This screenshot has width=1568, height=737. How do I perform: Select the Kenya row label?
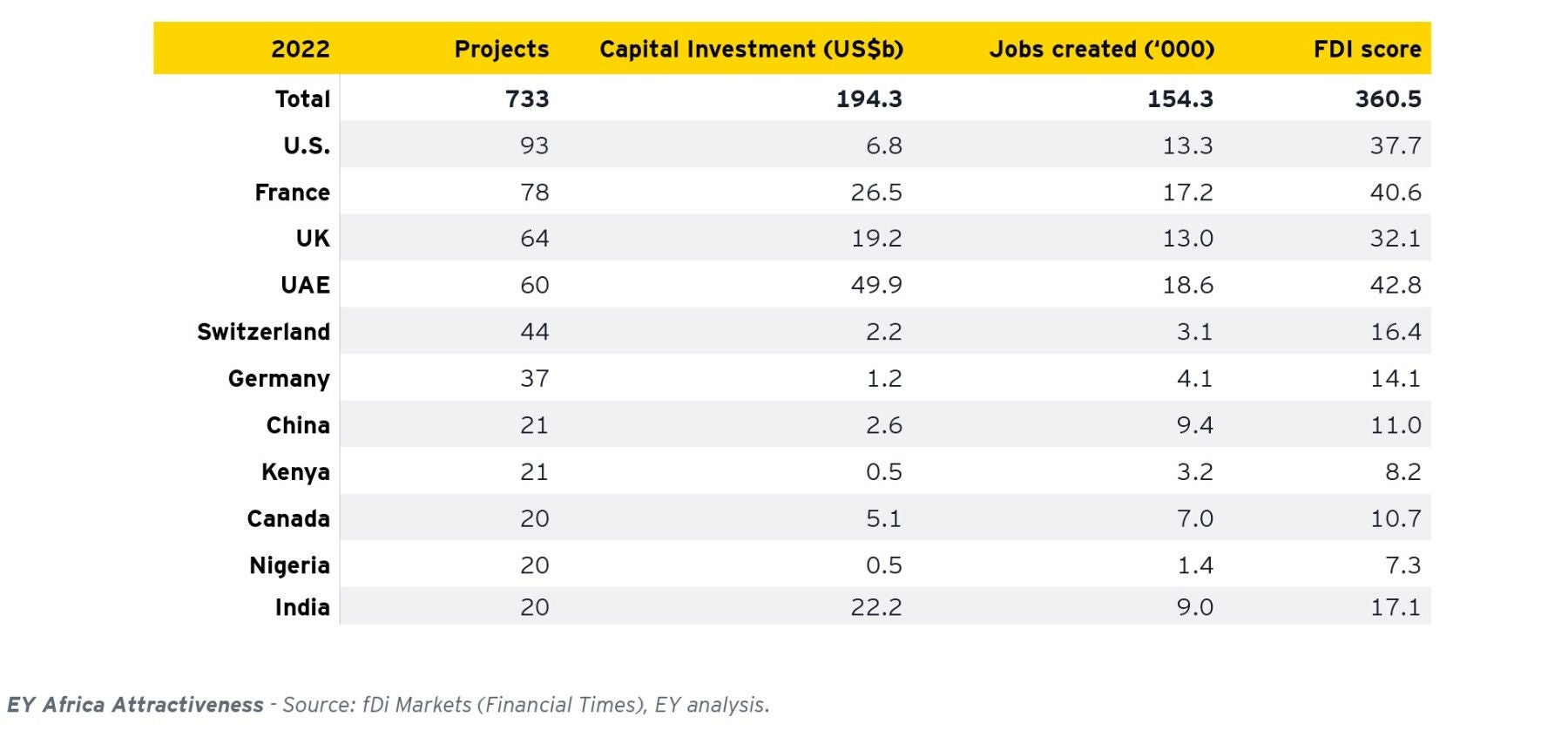click(295, 472)
